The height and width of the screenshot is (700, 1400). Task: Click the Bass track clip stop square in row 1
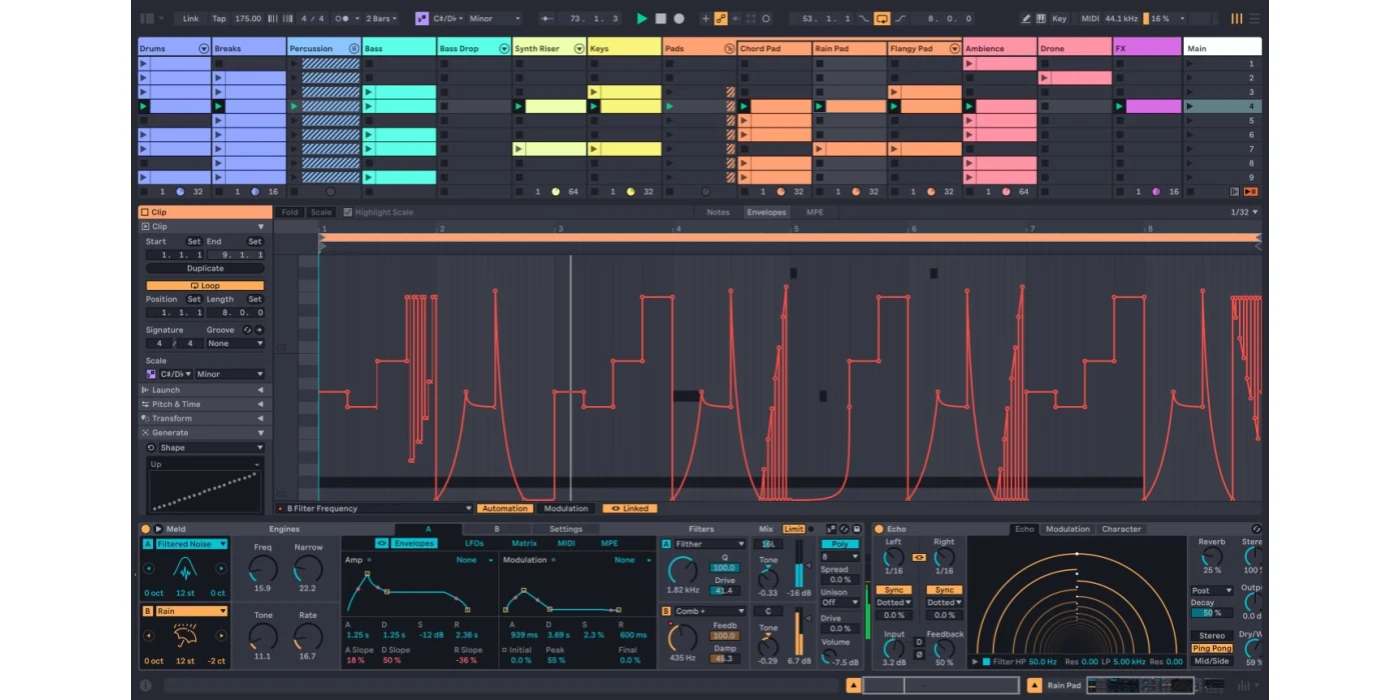(x=369, y=63)
